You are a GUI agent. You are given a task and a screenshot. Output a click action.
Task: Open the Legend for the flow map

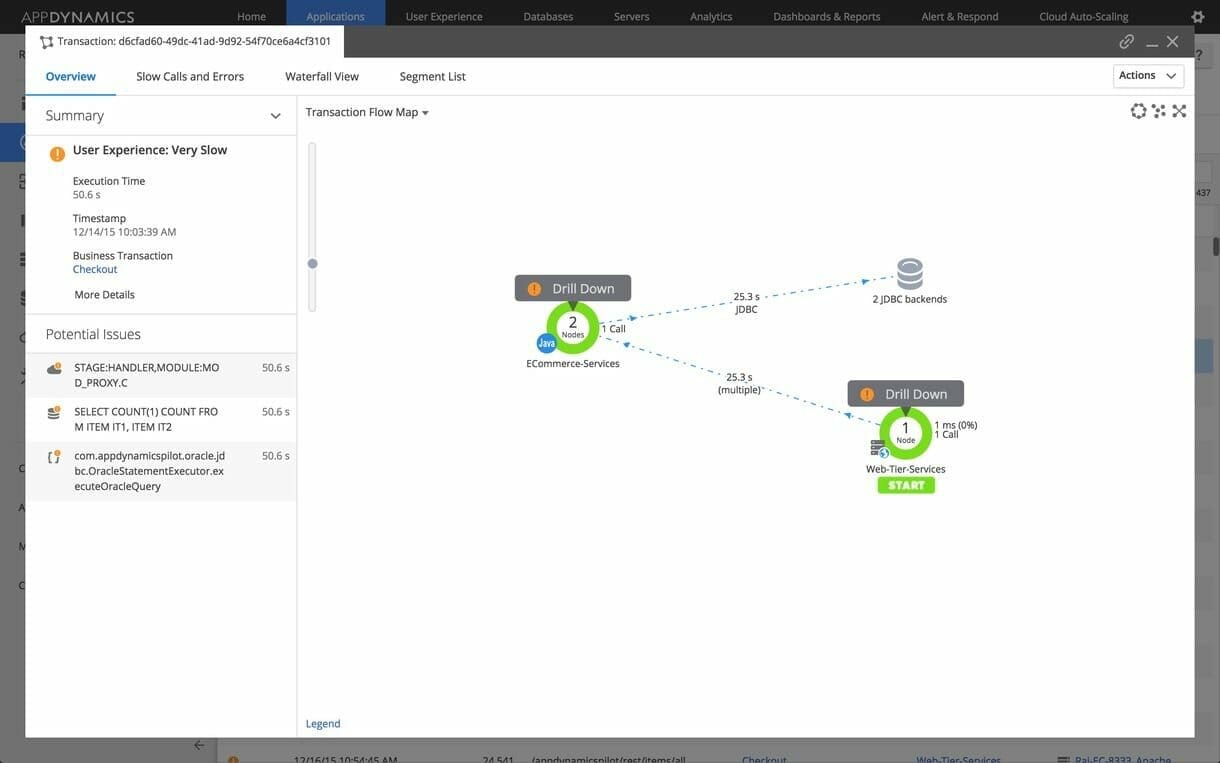323,721
